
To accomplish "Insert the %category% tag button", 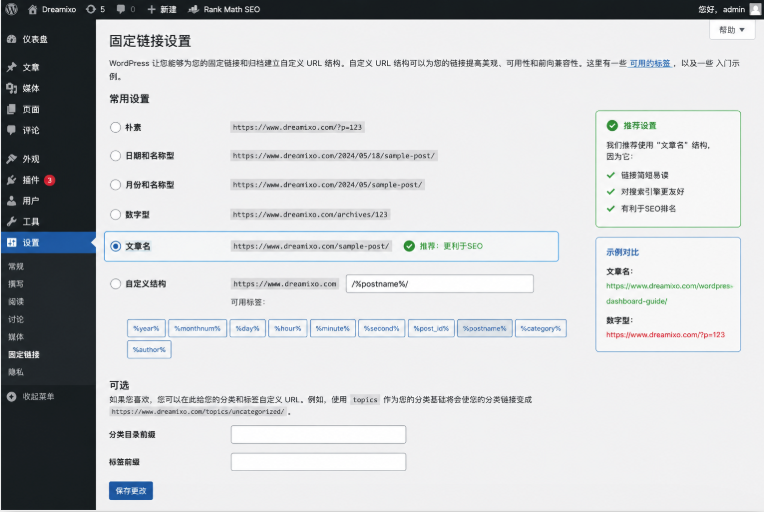I will pyautogui.click(x=541, y=328).
